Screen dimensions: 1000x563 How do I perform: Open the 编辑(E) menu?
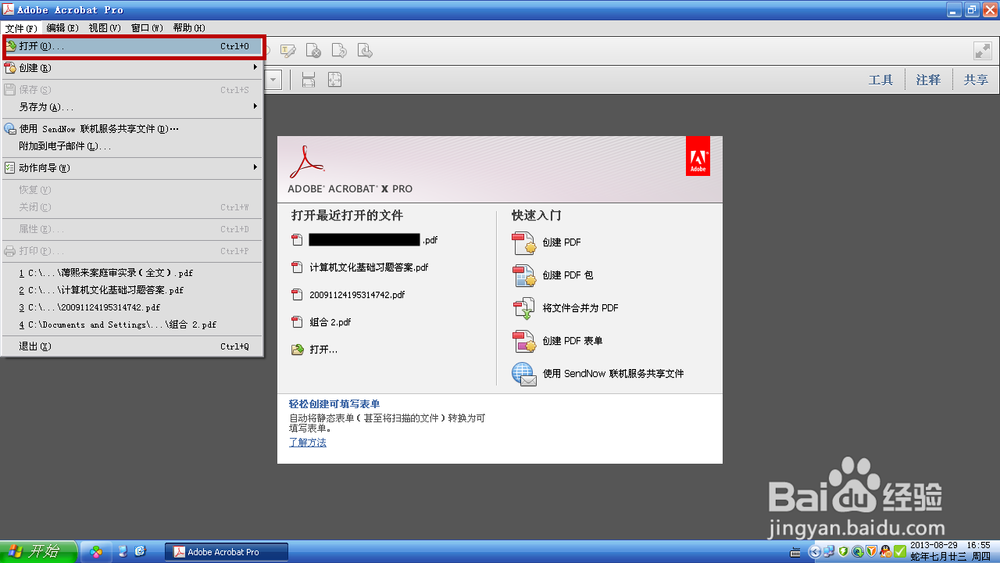click(62, 28)
